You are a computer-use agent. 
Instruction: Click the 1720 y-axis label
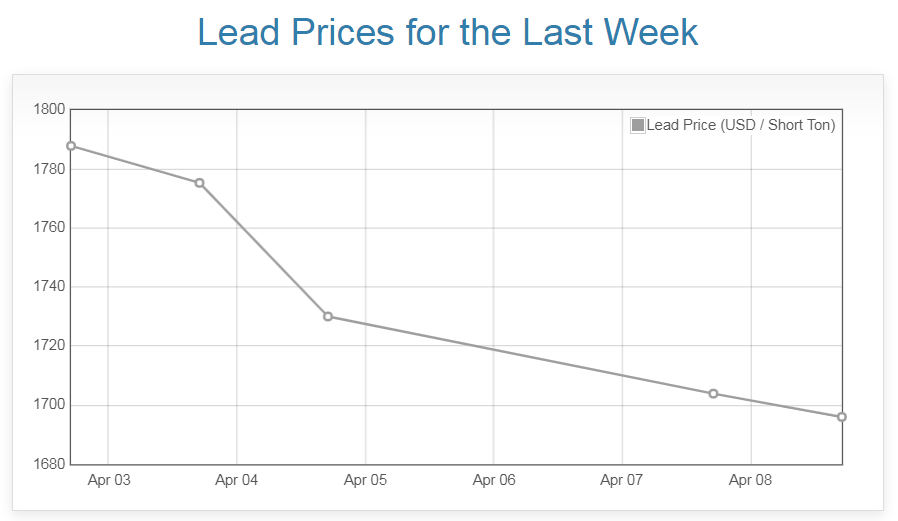49,346
